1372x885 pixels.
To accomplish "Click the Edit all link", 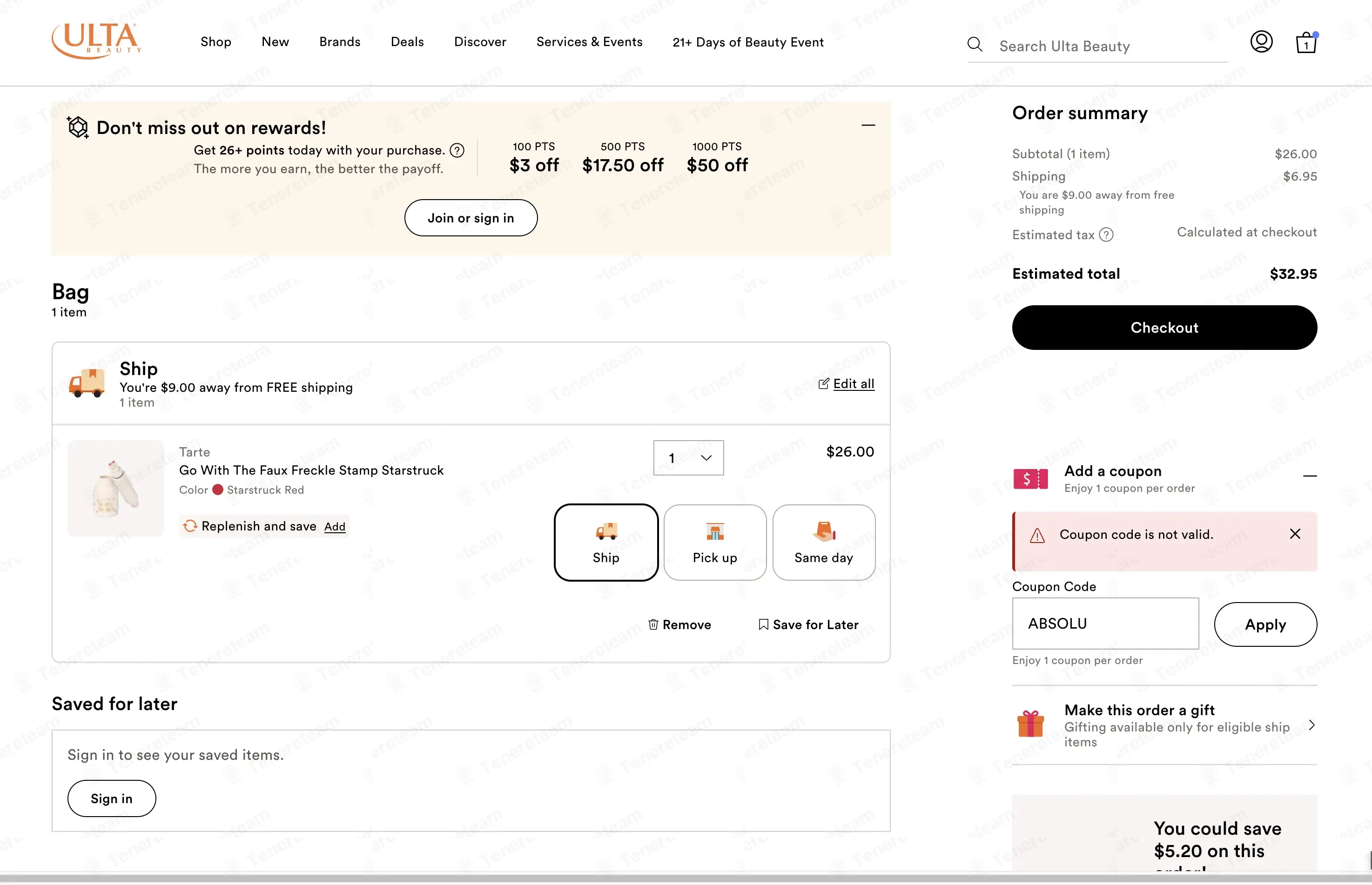I will pyautogui.click(x=847, y=384).
